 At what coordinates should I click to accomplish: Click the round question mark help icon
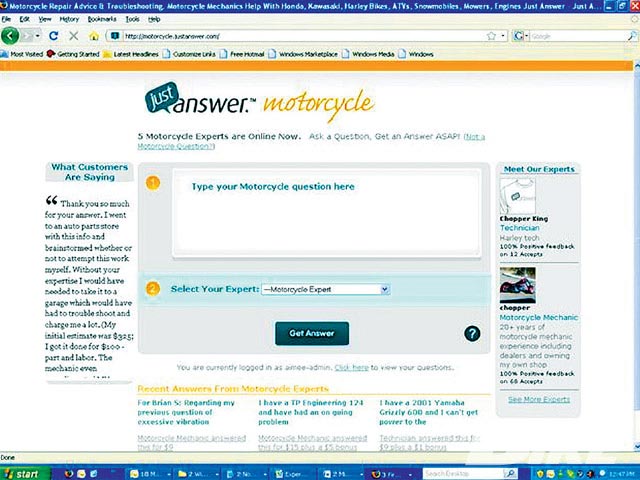(472, 333)
